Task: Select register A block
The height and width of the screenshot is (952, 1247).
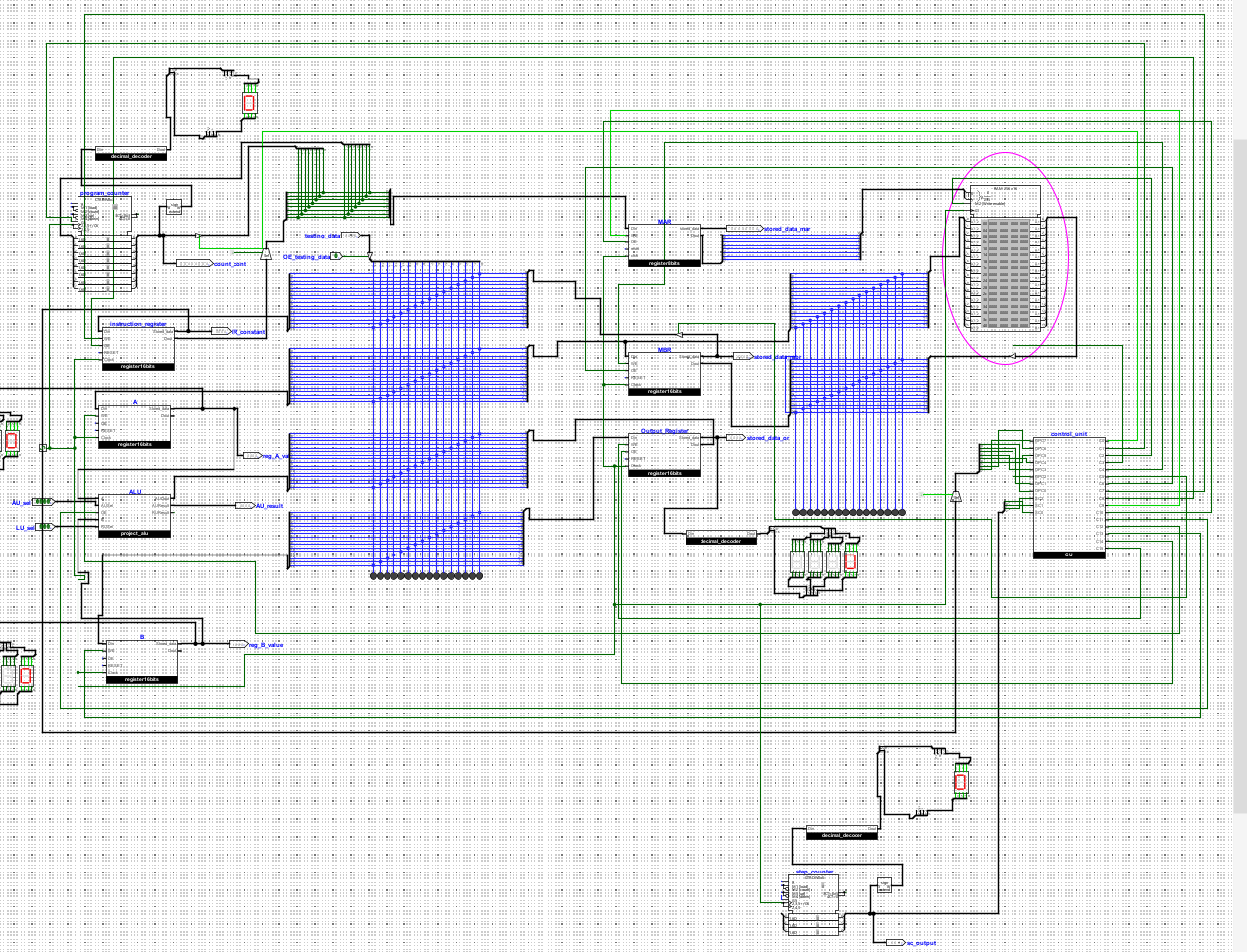Action: [x=135, y=427]
